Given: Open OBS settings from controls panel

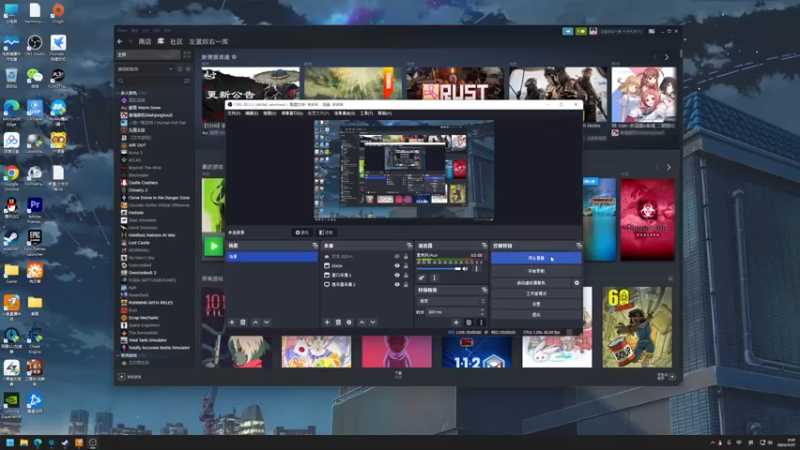Looking at the screenshot, I should (536, 304).
